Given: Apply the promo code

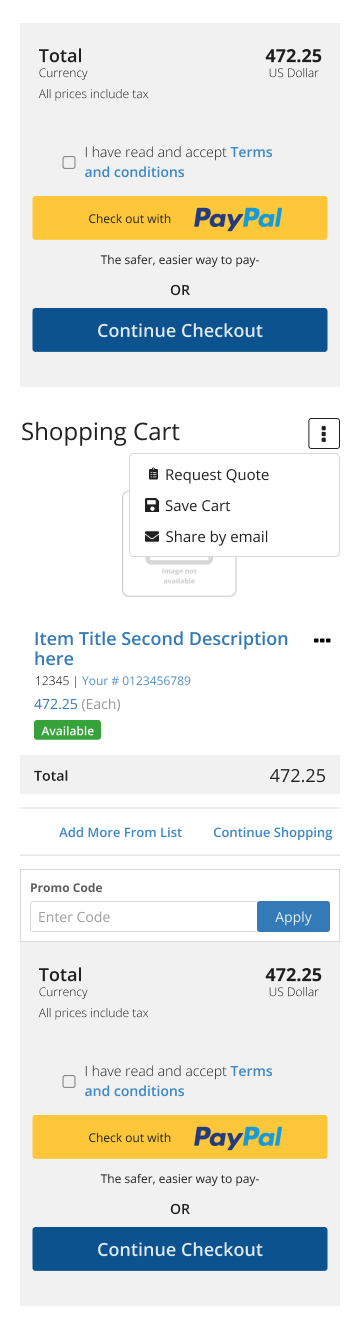Looking at the screenshot, I should 293,917.
